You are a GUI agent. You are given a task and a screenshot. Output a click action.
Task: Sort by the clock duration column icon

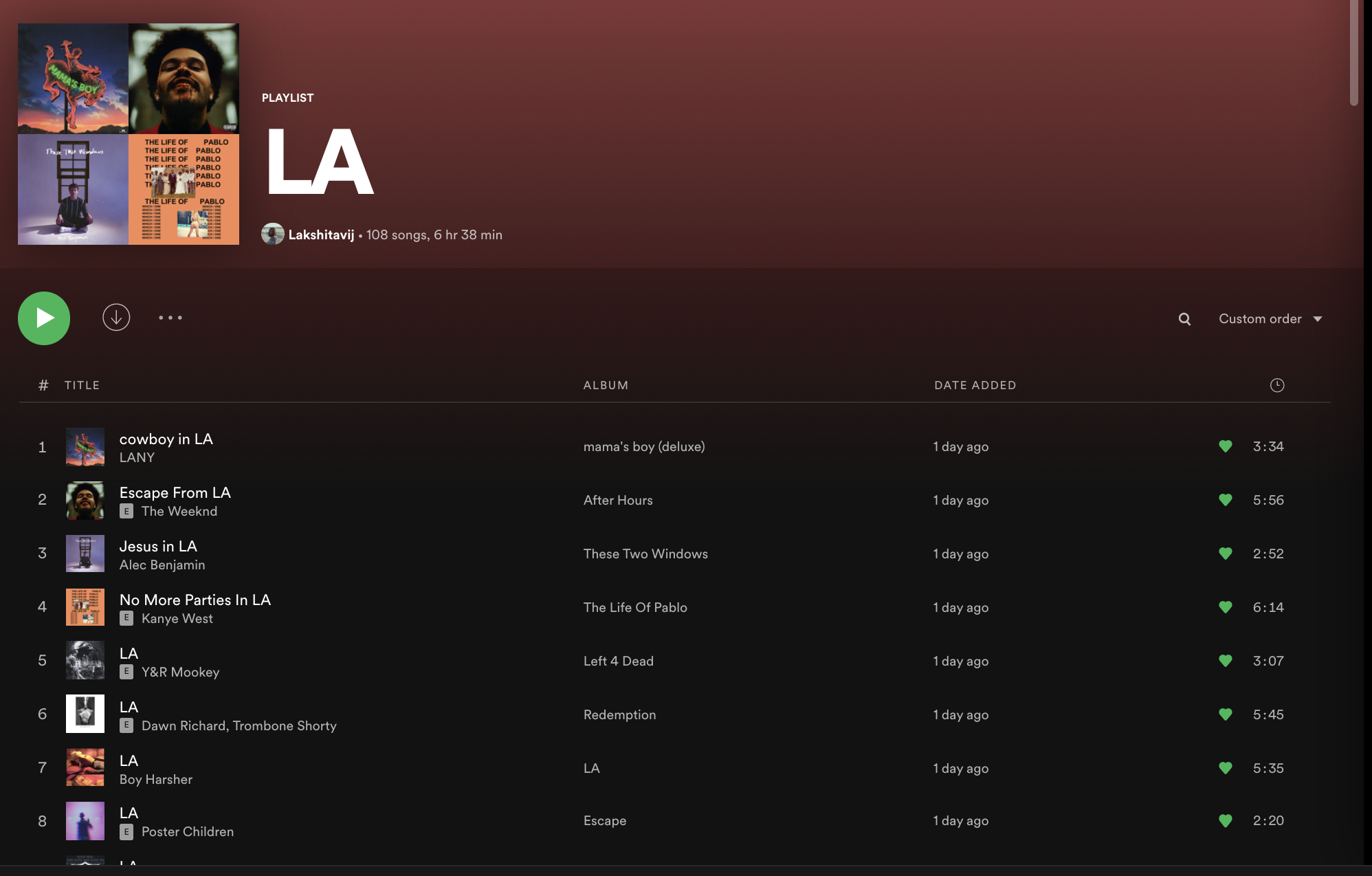click(1276, 385)
